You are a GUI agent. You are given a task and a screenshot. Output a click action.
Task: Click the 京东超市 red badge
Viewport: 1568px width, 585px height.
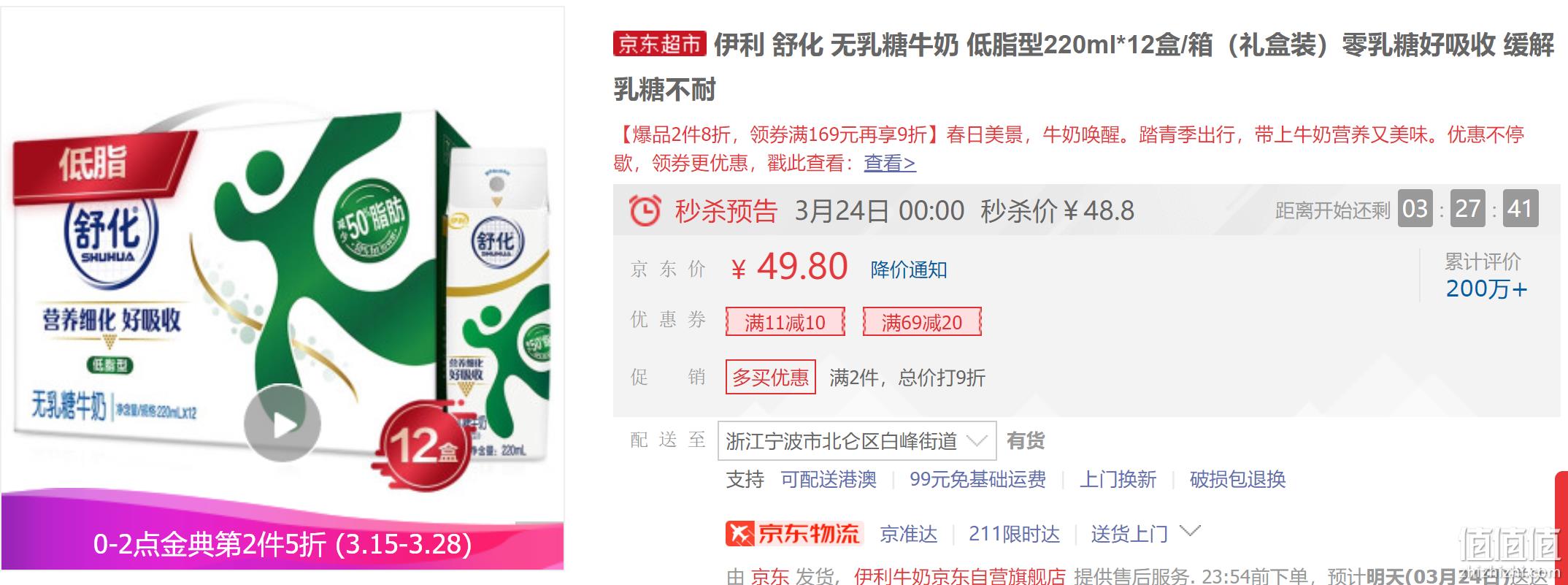pyautogui.click(x=659, y=45)
